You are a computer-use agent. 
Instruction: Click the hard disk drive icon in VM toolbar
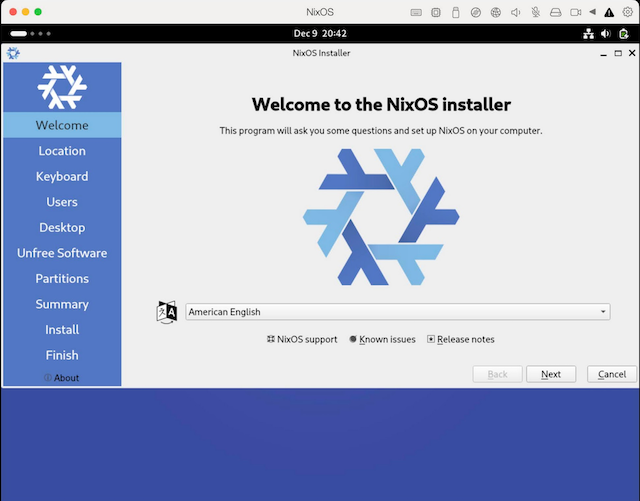click(556, 13)
